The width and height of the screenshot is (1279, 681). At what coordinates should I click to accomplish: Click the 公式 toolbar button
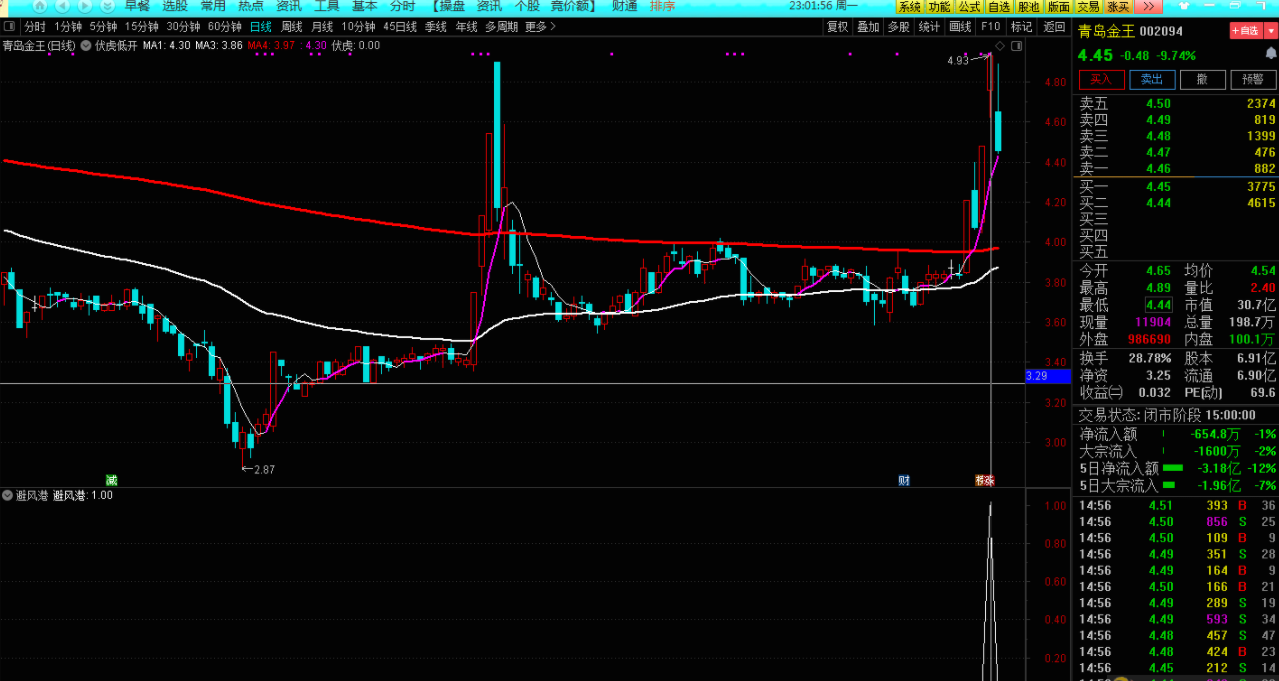click(x=969, y=6)
